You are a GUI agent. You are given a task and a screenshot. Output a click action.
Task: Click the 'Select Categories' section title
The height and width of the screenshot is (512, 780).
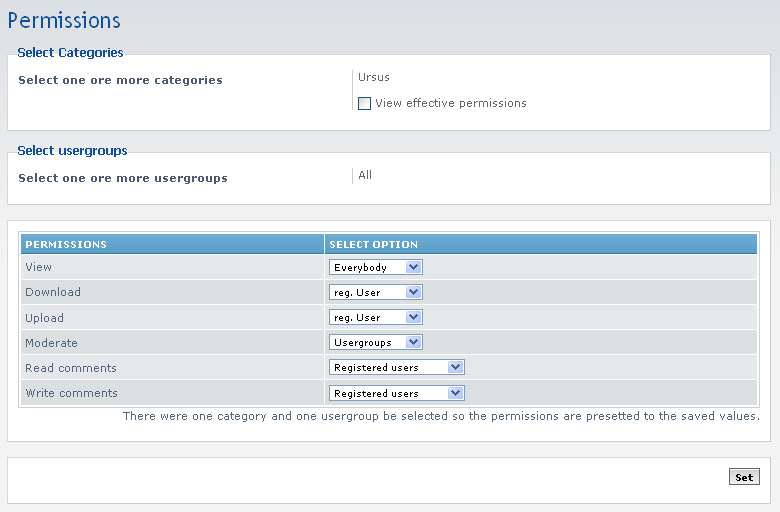[70, 52]
